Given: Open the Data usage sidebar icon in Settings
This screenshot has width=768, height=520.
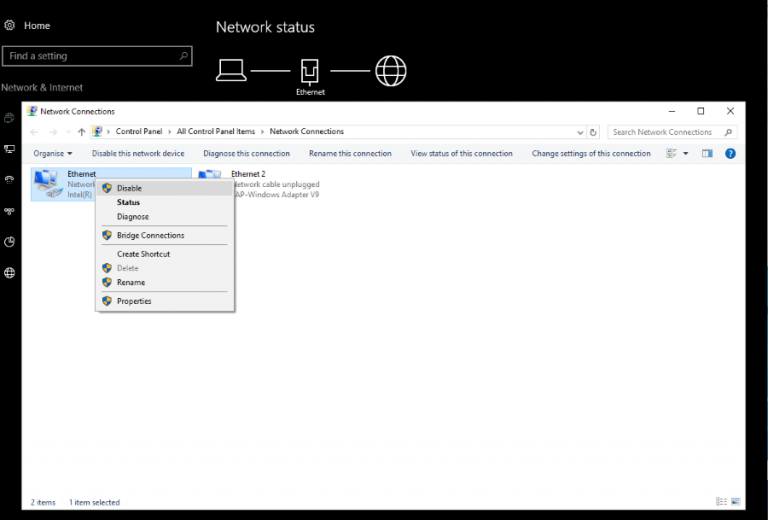Looking at the screenshot, I should pos(9,242).
